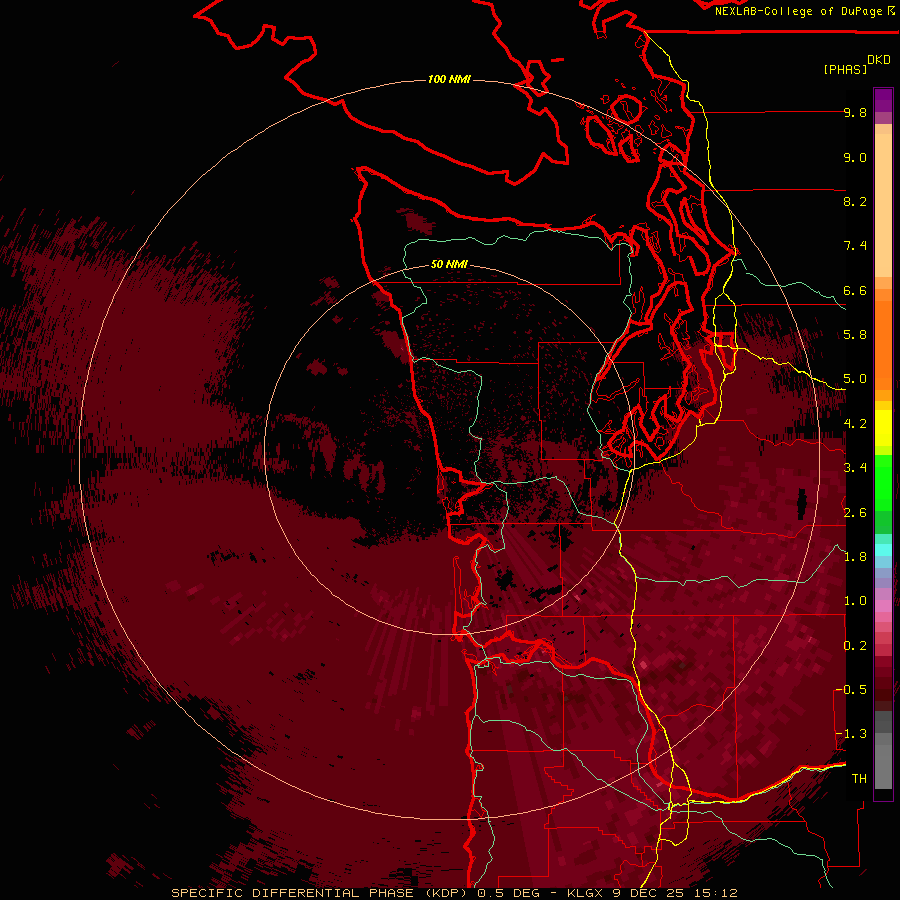The image size is (900, 900).
Task: Click the 5.0 legend value
Action: tap(855, 379)
